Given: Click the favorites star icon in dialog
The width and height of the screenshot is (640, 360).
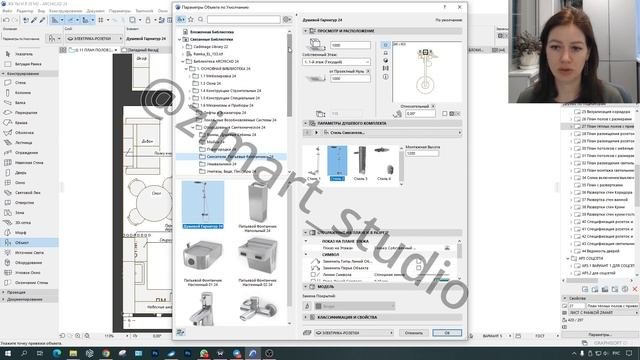Looking at the screenshot, I should click(191, 19).
